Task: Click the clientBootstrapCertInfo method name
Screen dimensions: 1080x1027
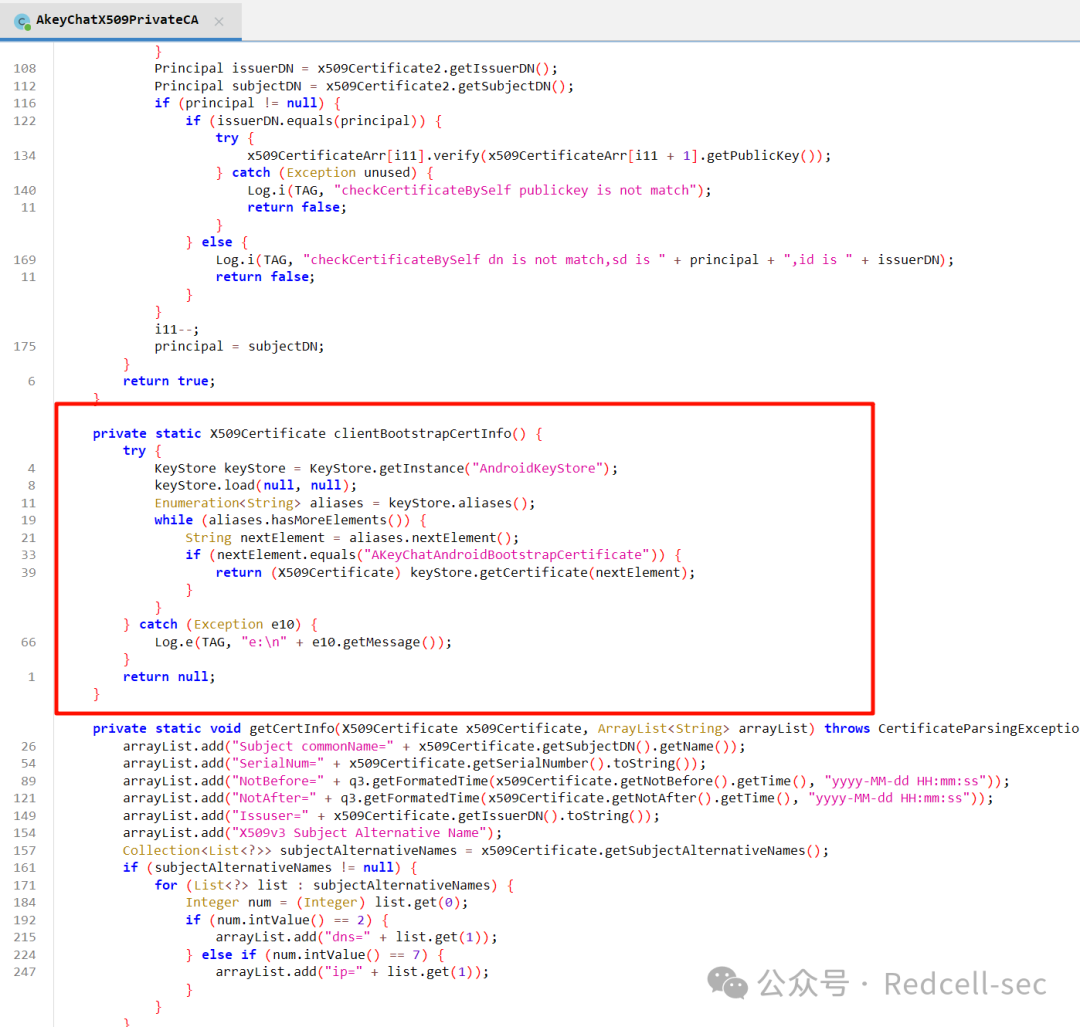Action: click(x=422, y=433)
